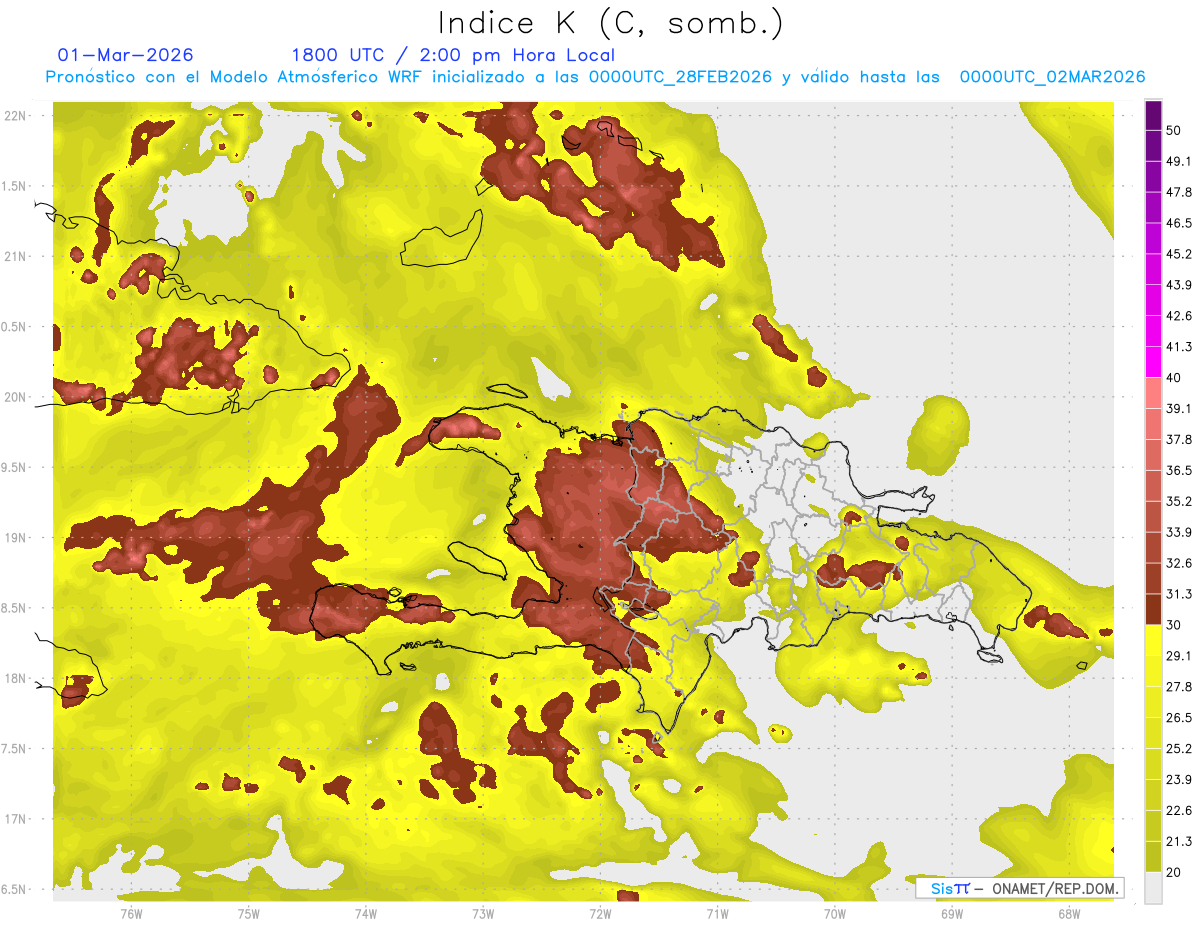This screenshot has width=1200, height=927.
Task: Click the "25.2" colorbar value
Action: click(1179, 748)
